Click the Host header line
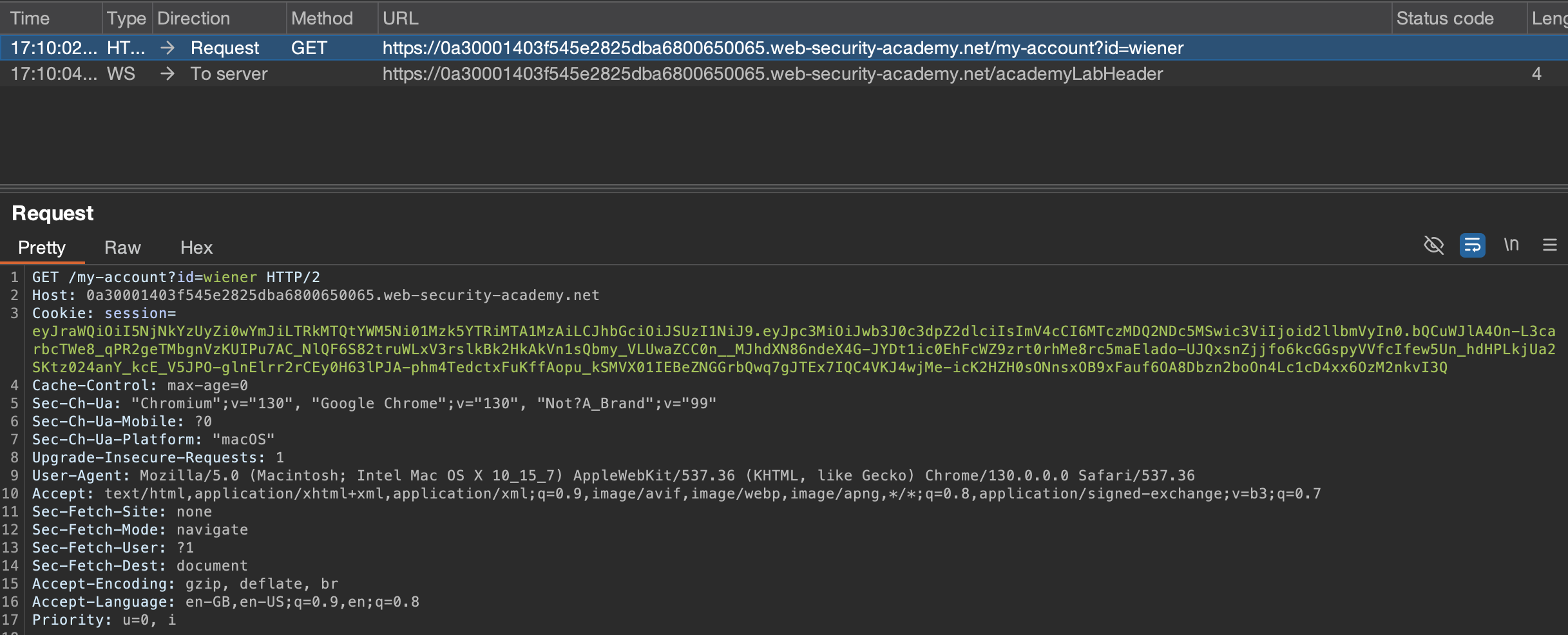1568x635 pixels. pyautogui.click(x=316, y=296)
